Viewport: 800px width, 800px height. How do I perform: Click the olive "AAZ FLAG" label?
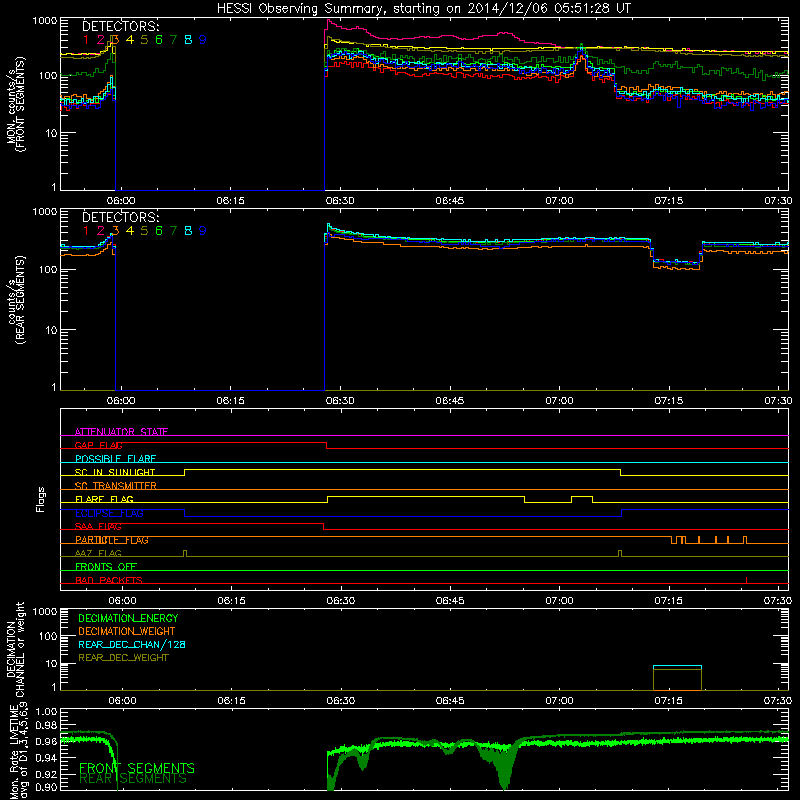tap(98, 553)
